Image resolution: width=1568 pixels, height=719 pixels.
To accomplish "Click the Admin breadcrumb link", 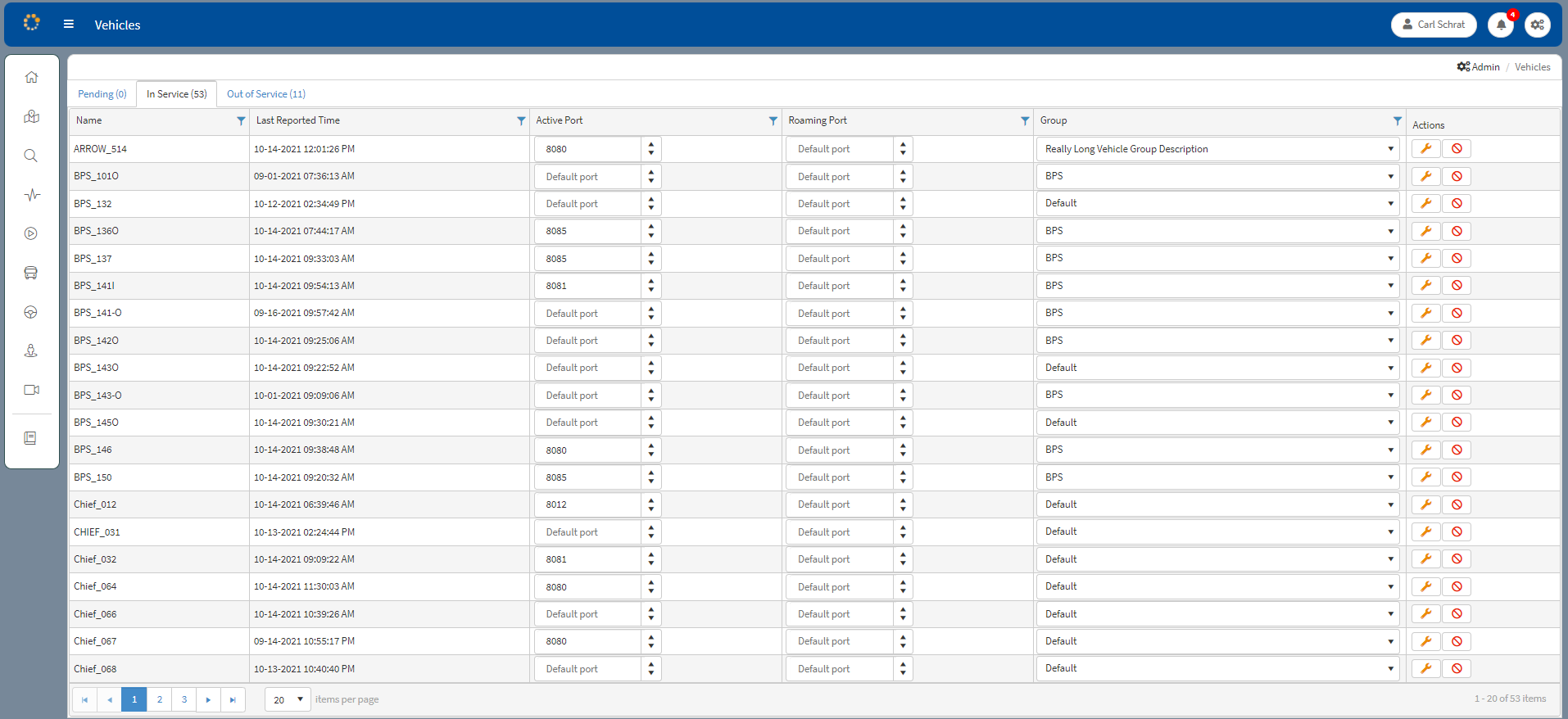I will tap(1479, 67).
